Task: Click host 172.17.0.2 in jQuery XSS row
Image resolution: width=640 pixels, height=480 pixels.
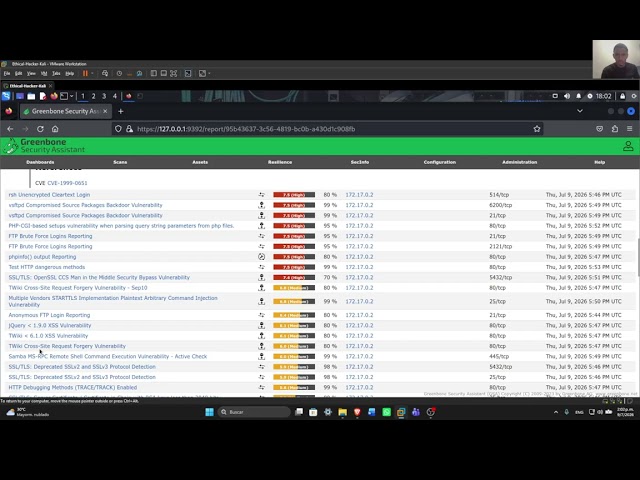Action: (359, 325)
